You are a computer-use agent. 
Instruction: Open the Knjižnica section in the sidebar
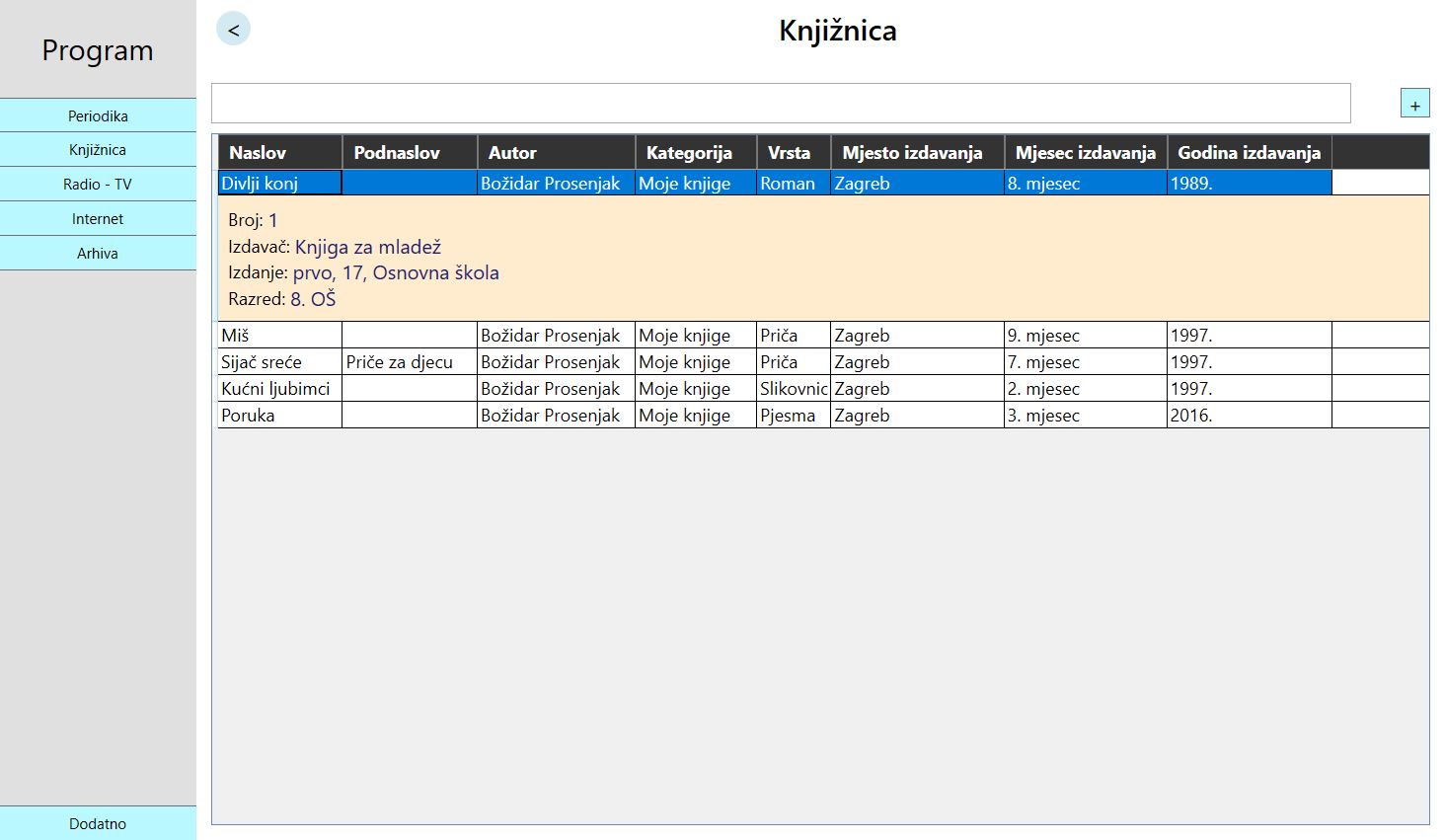click(x=98, y=150)
